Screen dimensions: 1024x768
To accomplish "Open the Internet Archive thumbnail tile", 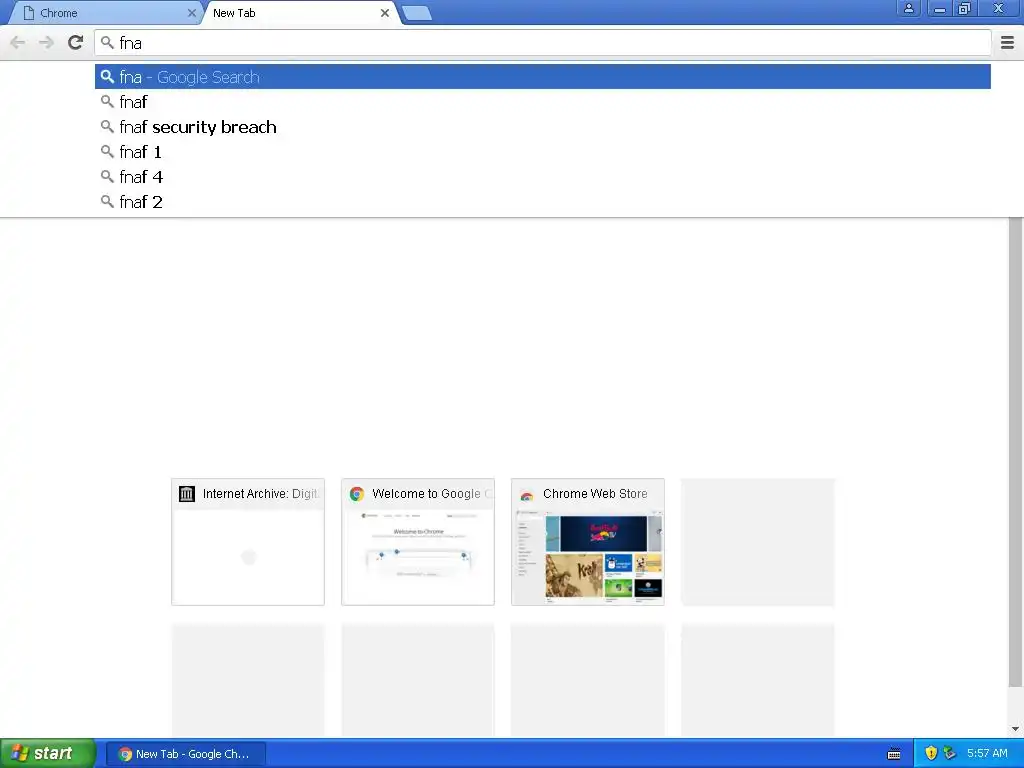I will pos(248,542).
